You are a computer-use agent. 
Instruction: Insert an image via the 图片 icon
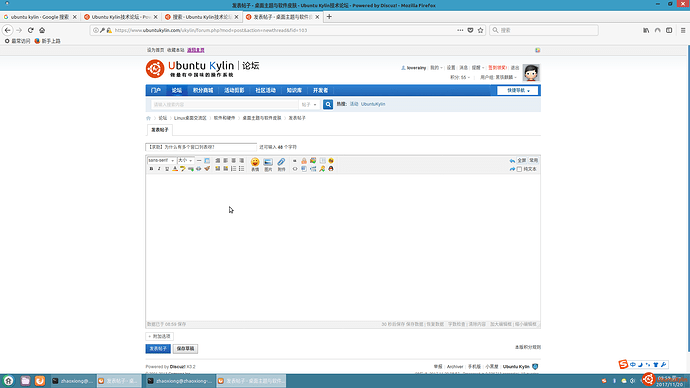(268, 164)
